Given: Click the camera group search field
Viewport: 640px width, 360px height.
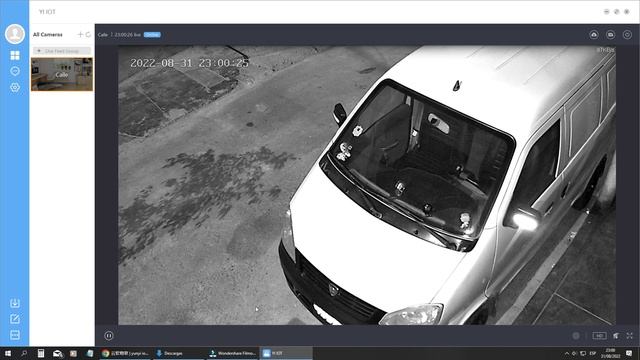Looking at the screenshot, I should [62, 51].
